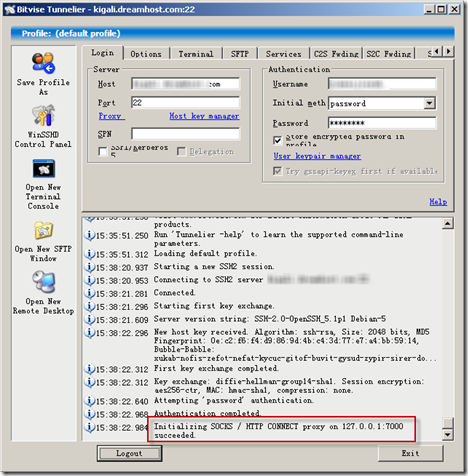
Task: Click info icon of 'Connected.' log entry
Action: click(89, 293)
